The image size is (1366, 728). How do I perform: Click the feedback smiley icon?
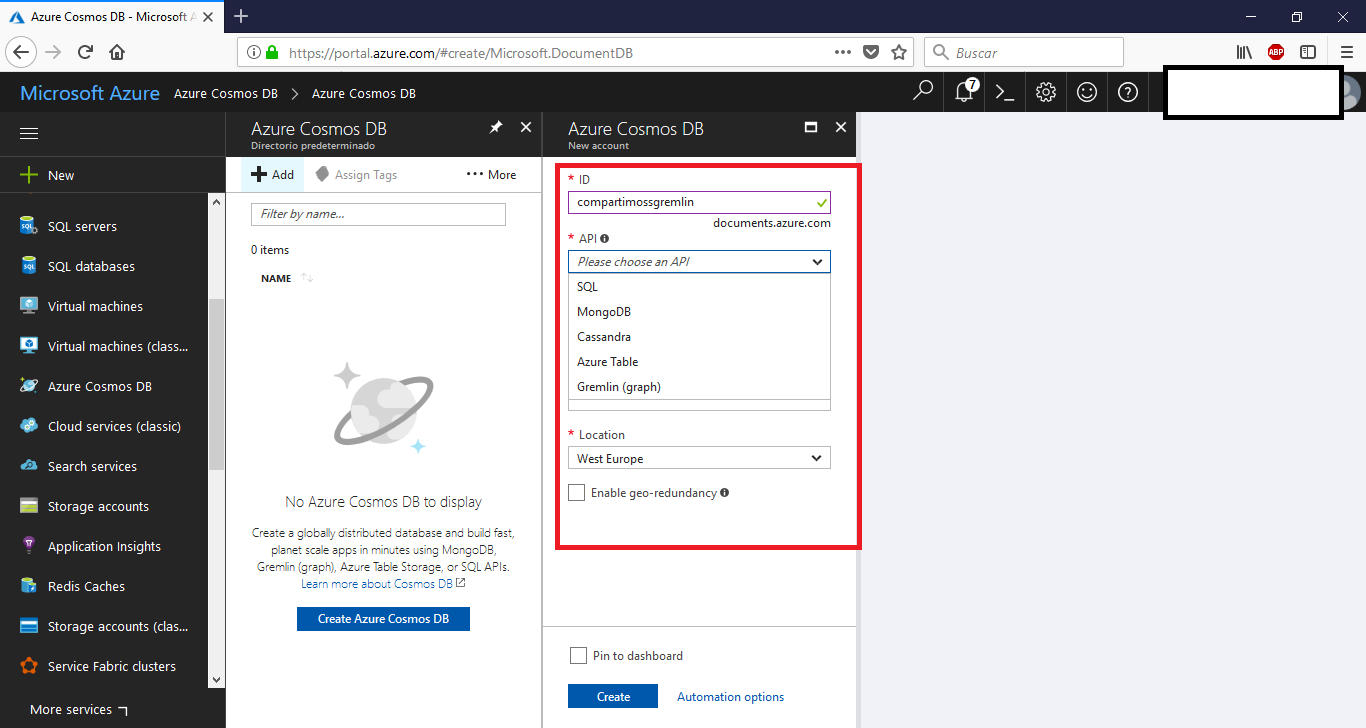point(1087,93)
